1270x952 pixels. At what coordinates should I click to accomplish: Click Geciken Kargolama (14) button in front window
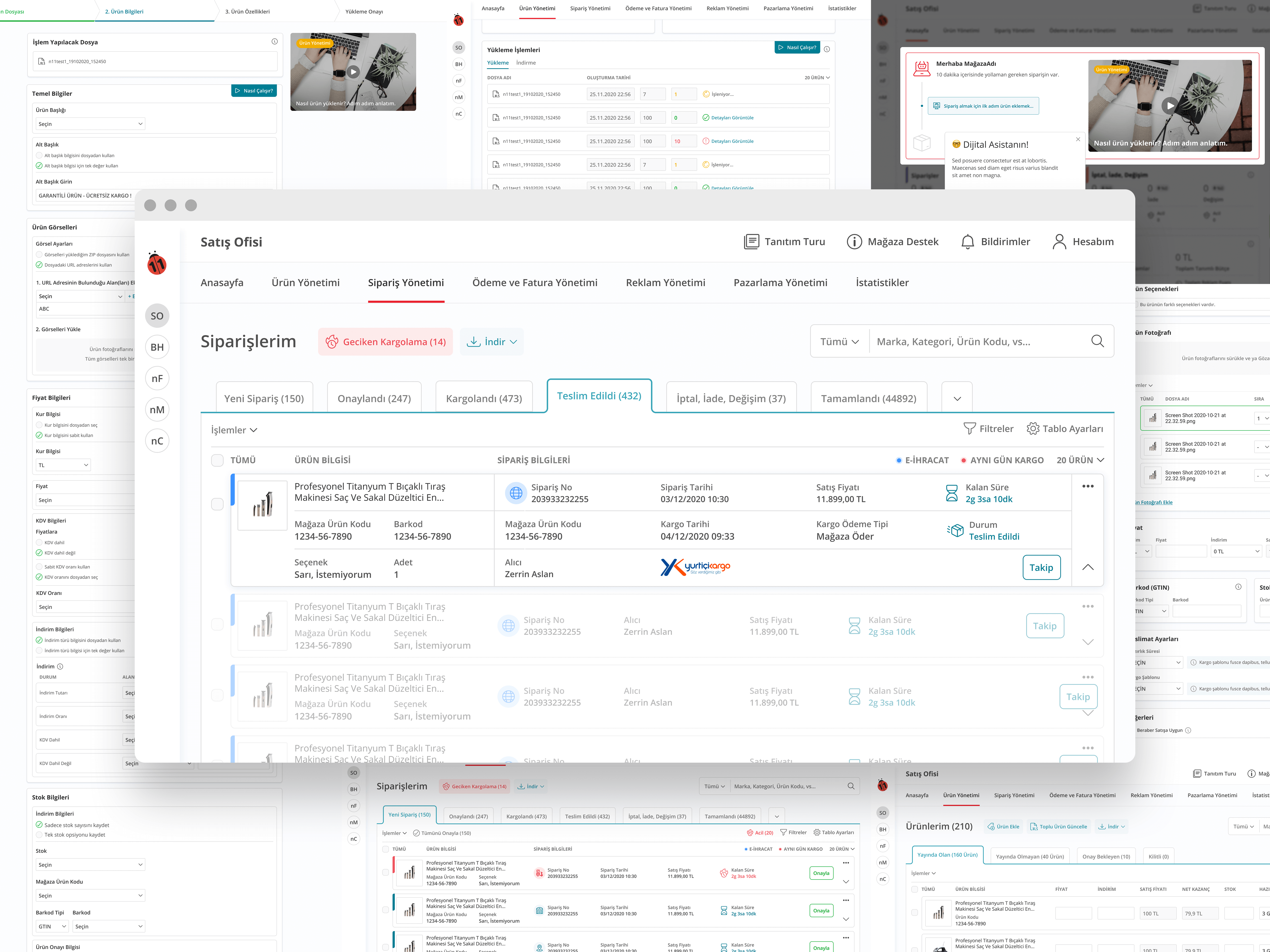point(385,341)
